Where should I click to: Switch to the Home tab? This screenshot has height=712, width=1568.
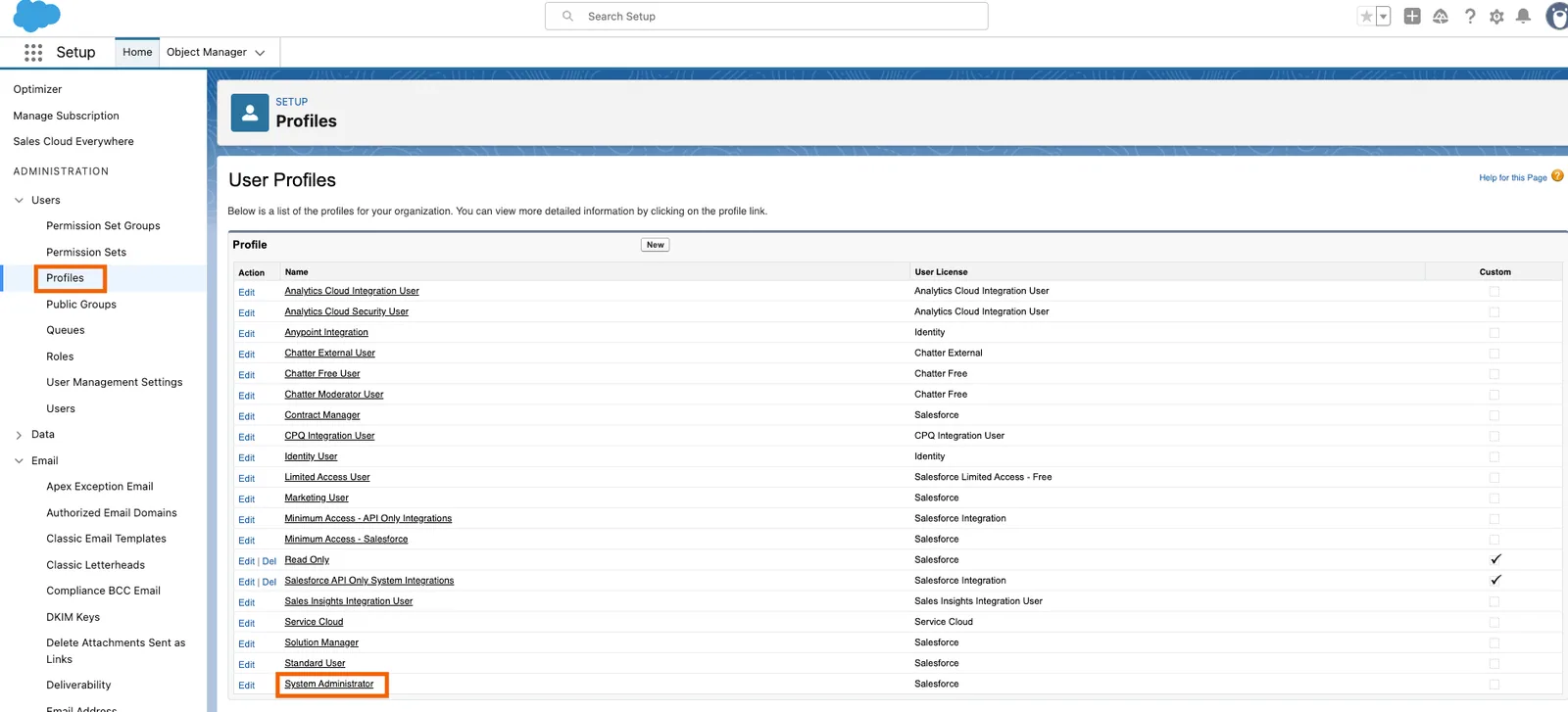pos(137,52)
